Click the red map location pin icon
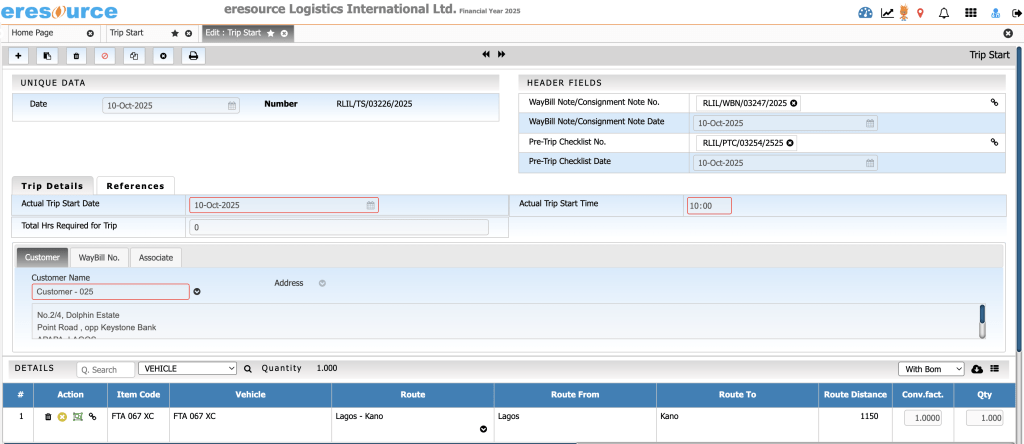 coord(920,13)
